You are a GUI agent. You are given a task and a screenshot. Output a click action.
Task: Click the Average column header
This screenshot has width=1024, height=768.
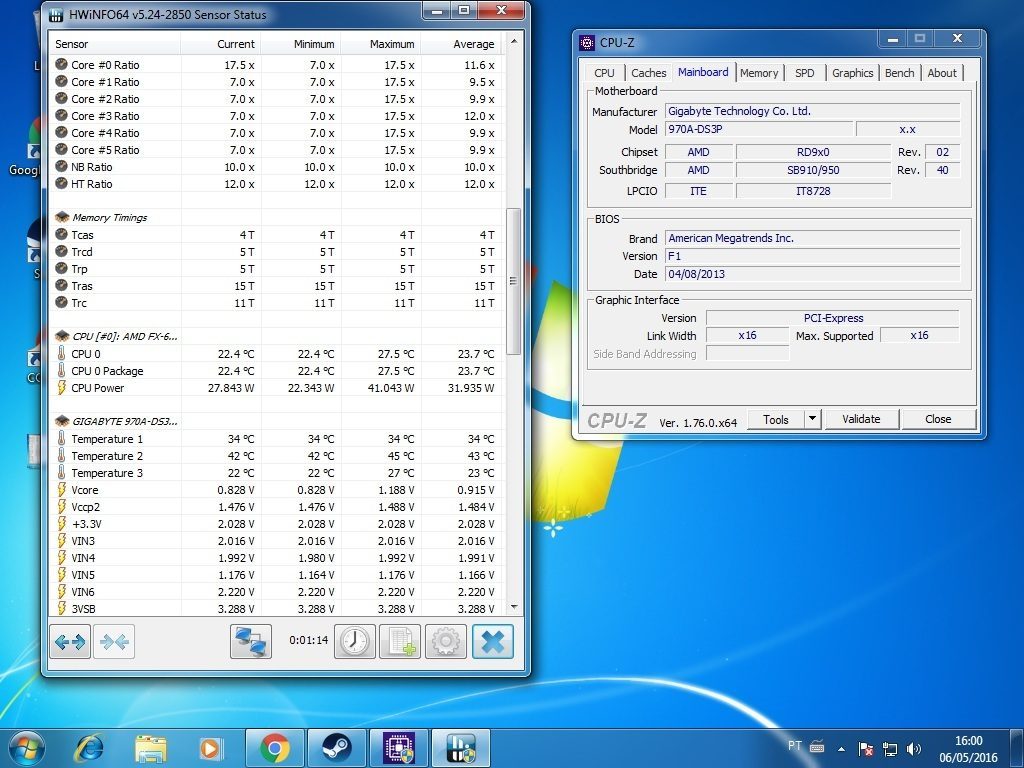click(x=460, y=44)
